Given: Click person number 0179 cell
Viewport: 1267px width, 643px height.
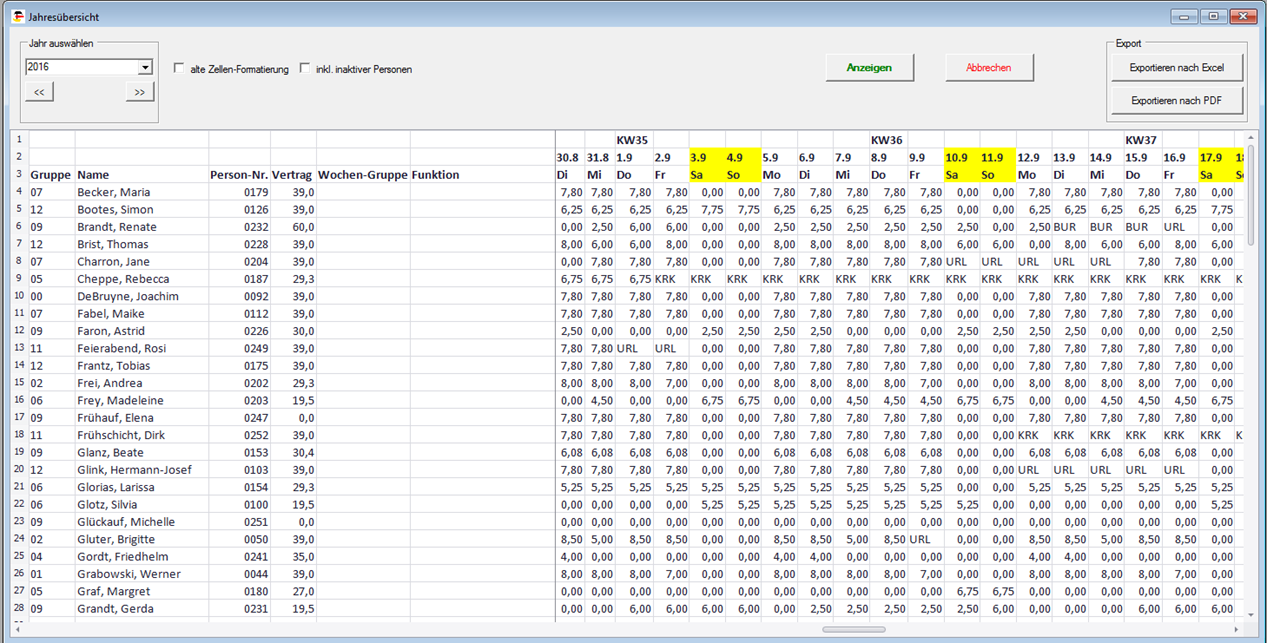Looking at the screenshot, I should 239,192.
